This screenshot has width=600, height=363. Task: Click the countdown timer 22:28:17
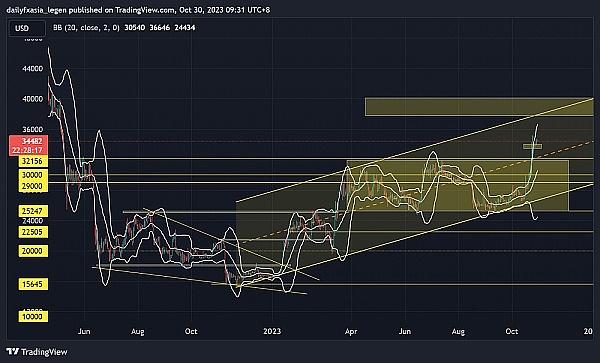(28, 150)
